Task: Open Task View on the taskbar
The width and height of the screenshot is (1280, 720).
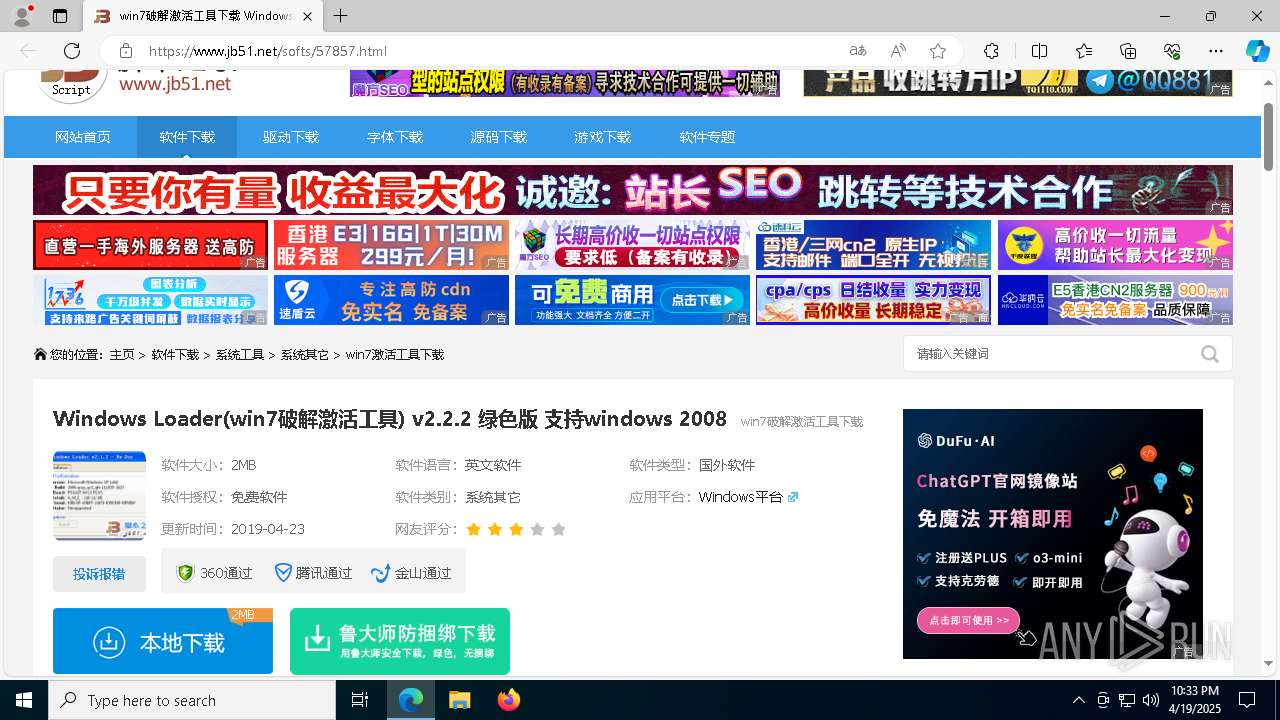Action: [x=360, y=700]
